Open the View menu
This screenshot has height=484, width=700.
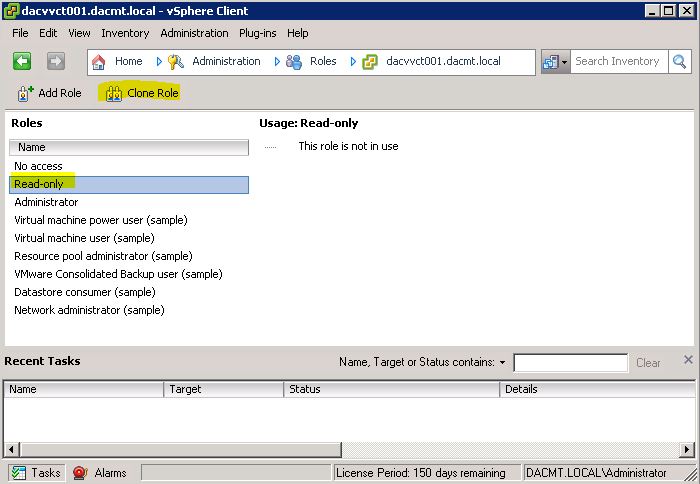click(x=79, y=33)
